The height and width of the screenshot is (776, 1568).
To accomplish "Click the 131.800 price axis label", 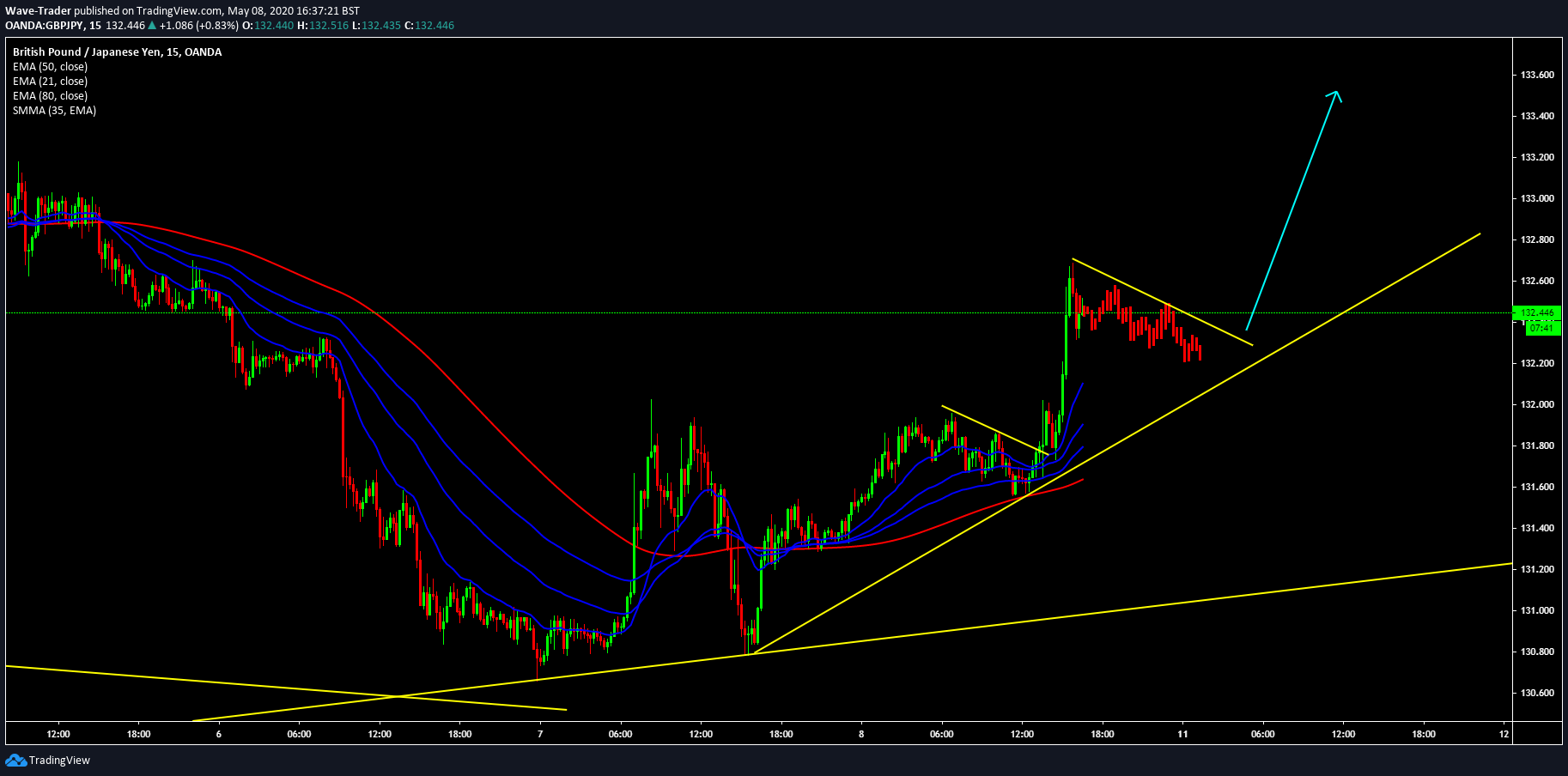I will point(1537,446).
